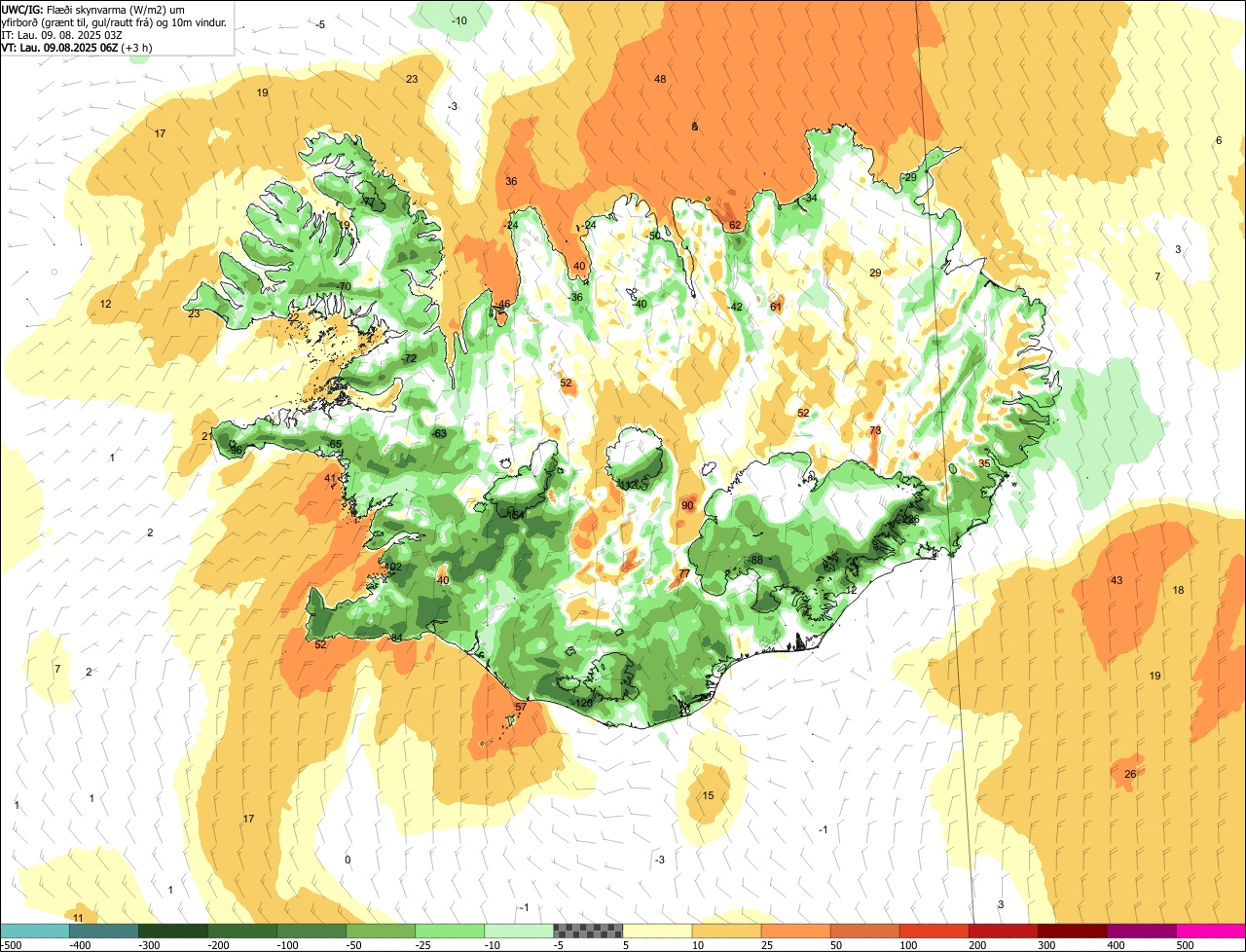
Task: Click the green -50 to -25 legend swatch
Action: [x=381, y=931]
